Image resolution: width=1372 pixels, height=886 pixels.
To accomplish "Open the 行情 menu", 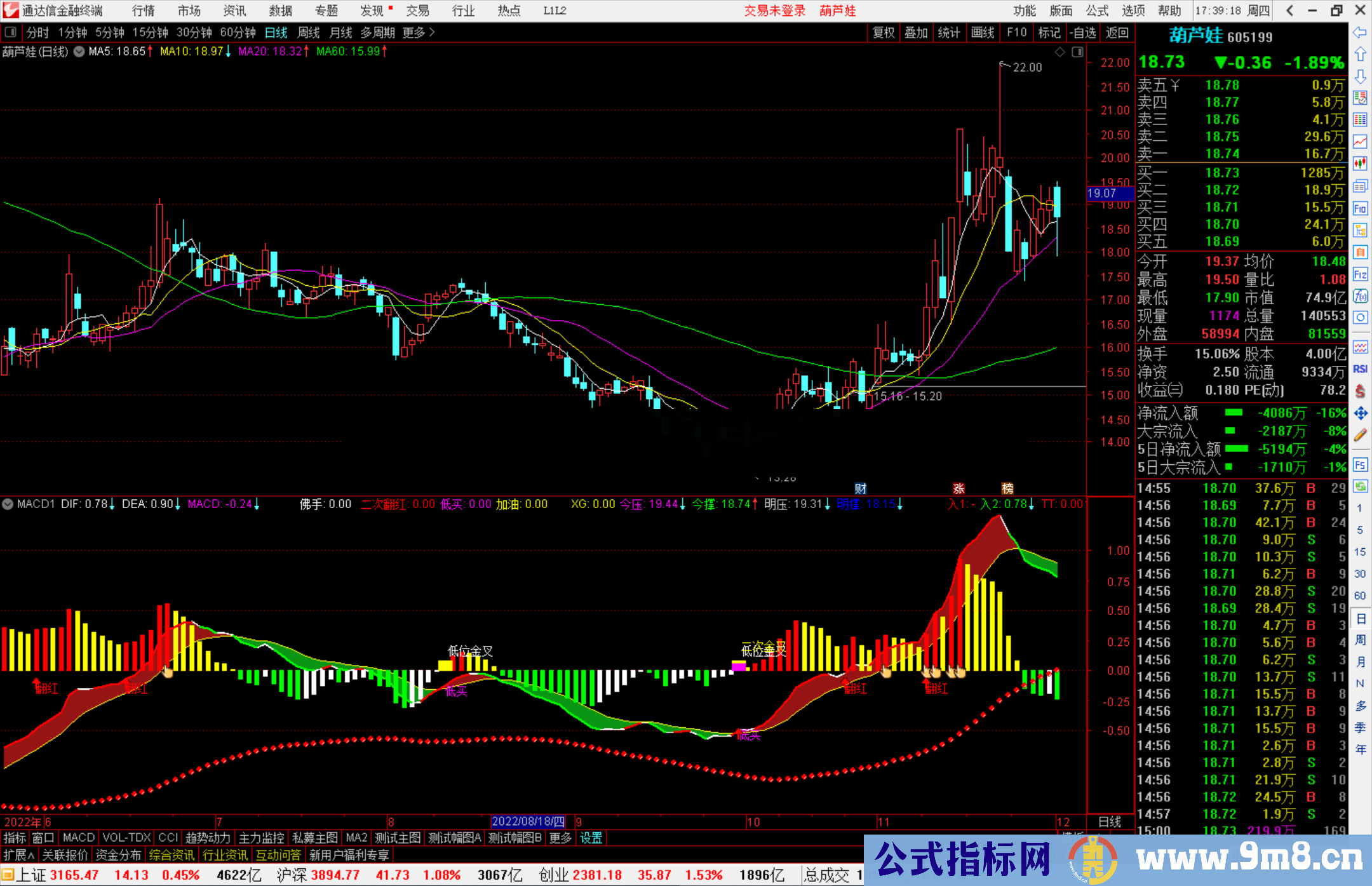I will (x=144, y=11).
